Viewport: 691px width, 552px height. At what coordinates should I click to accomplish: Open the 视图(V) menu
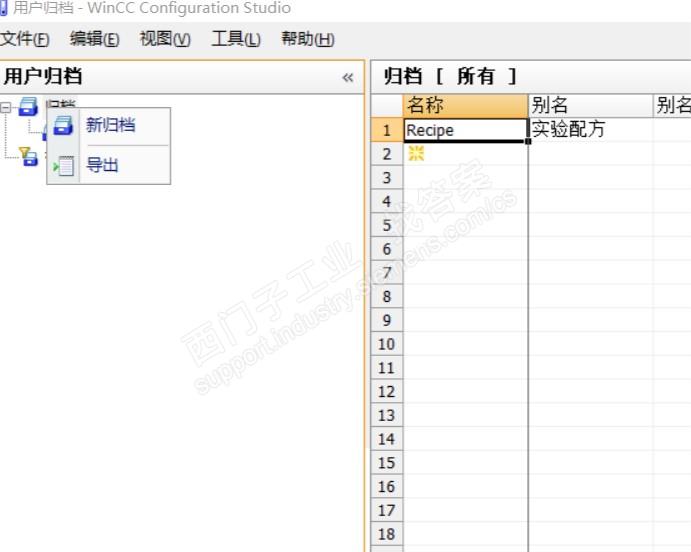click(165, 39)
